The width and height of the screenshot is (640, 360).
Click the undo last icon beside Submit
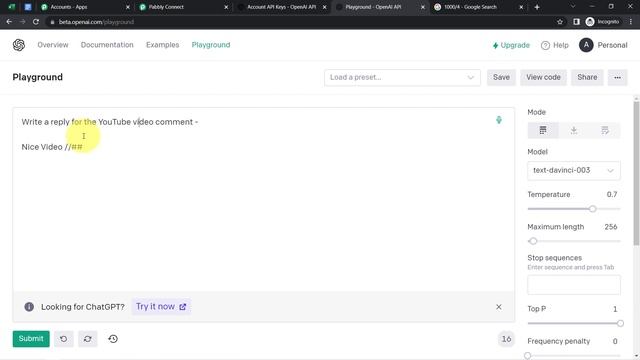coord(64,339)
